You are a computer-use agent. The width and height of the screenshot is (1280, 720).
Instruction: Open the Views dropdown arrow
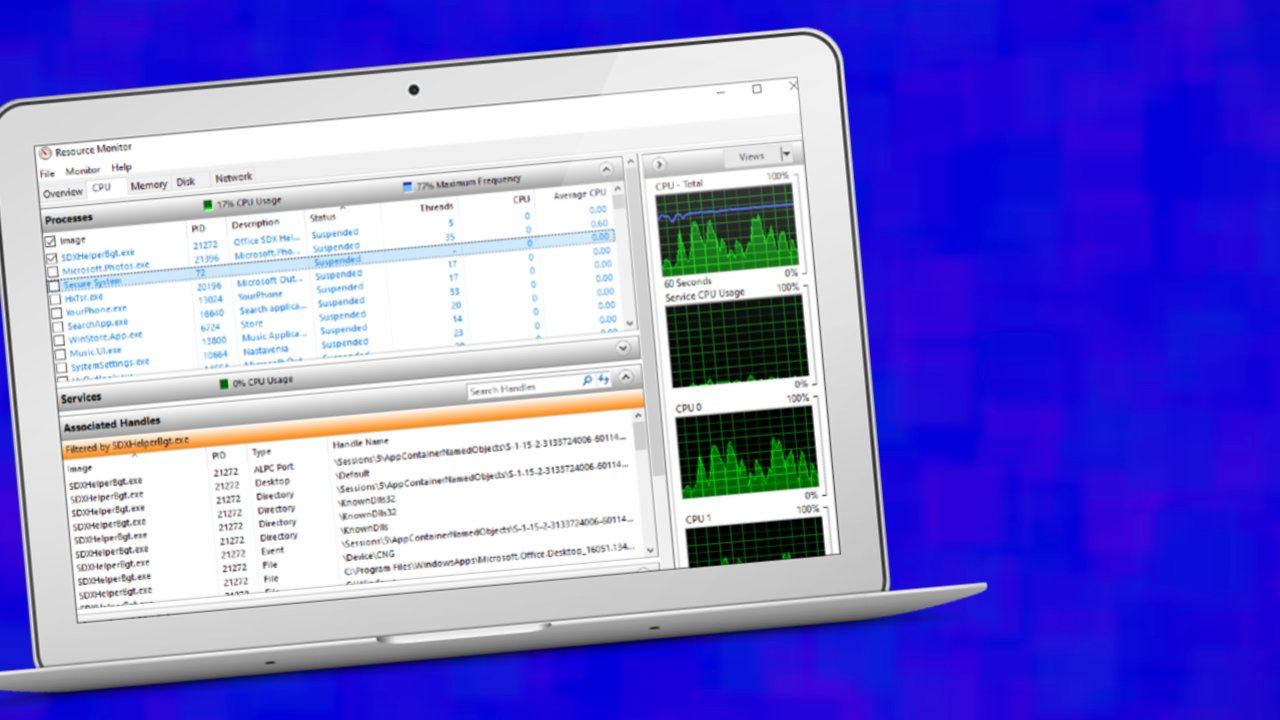786,154
